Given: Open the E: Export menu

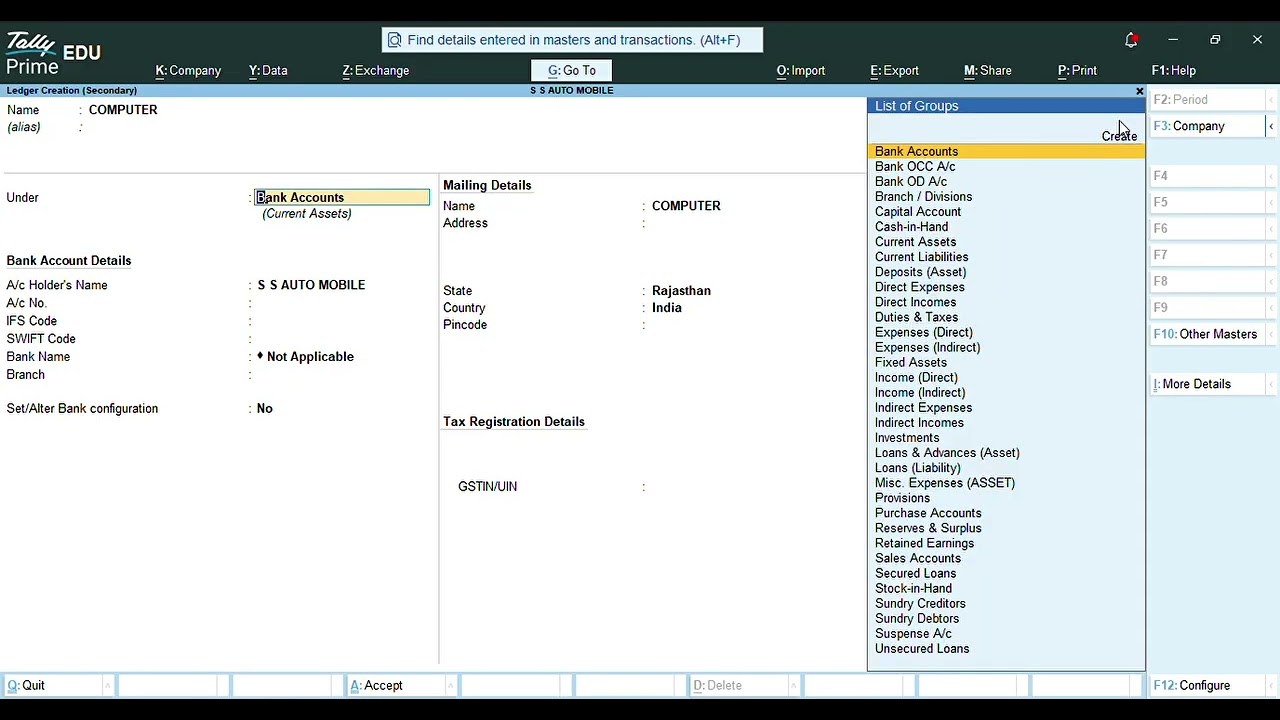Looking at the screenshot, I should click(894, 71).
